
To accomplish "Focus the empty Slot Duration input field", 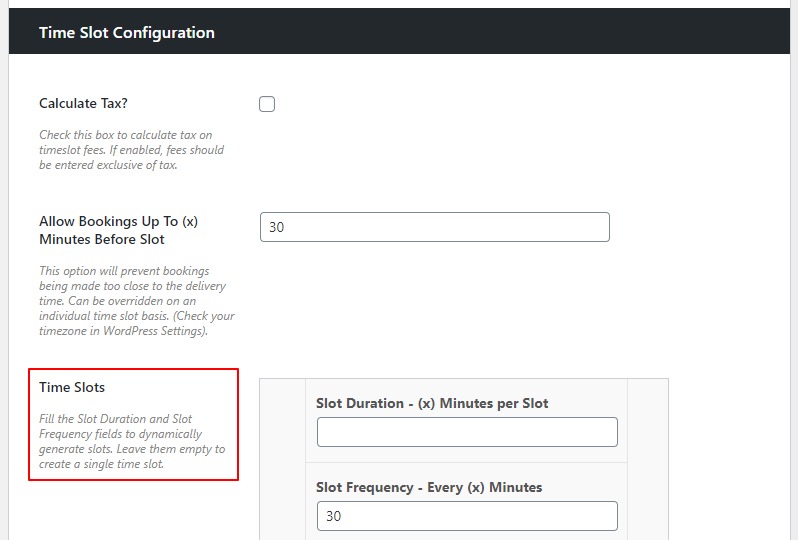I will click(x=467, y=432).
